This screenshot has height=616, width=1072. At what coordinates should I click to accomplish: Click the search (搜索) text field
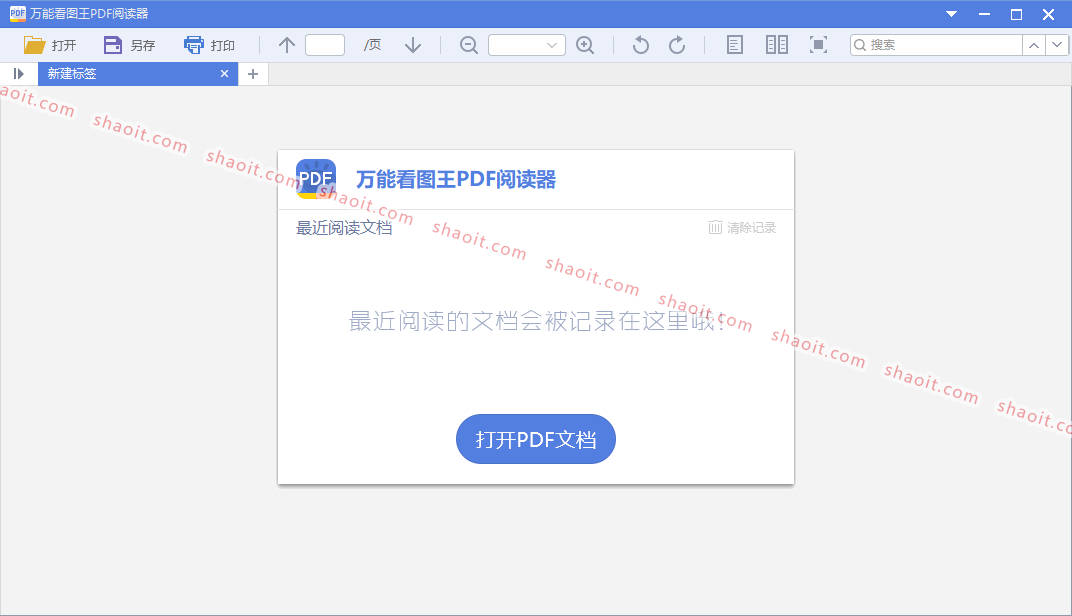pyautogui.click(x=936, y=45)
